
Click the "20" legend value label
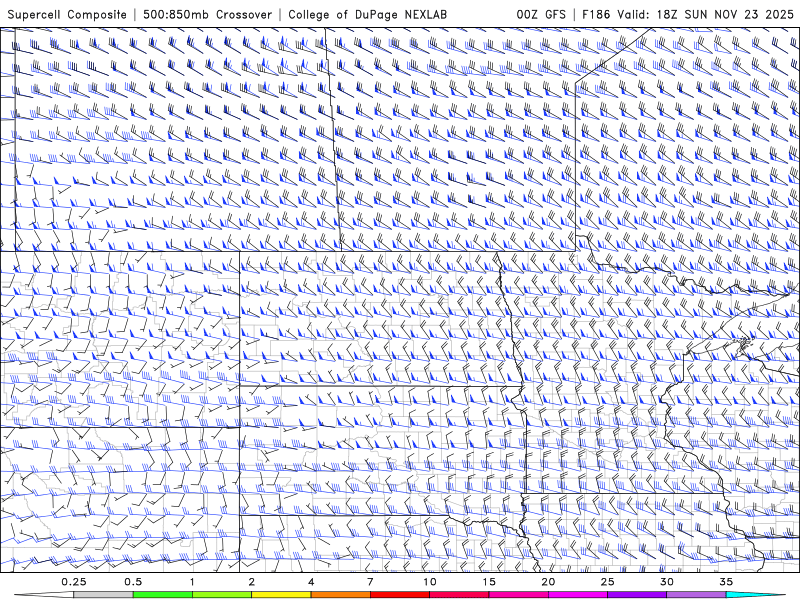[548, 582]
